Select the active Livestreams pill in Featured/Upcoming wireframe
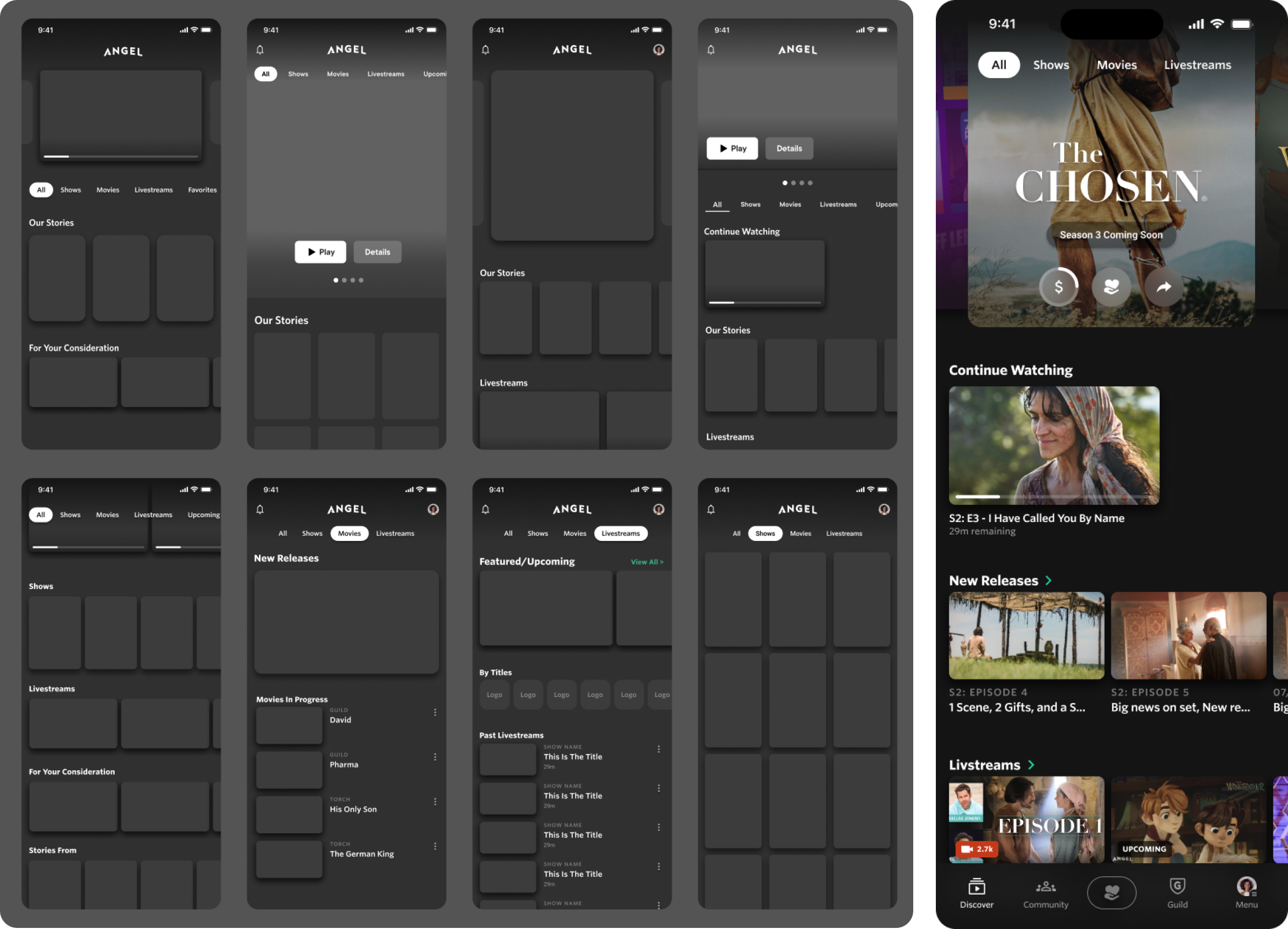The height and width of the screenshot is (929, 1288). click(x=621, y=533)
